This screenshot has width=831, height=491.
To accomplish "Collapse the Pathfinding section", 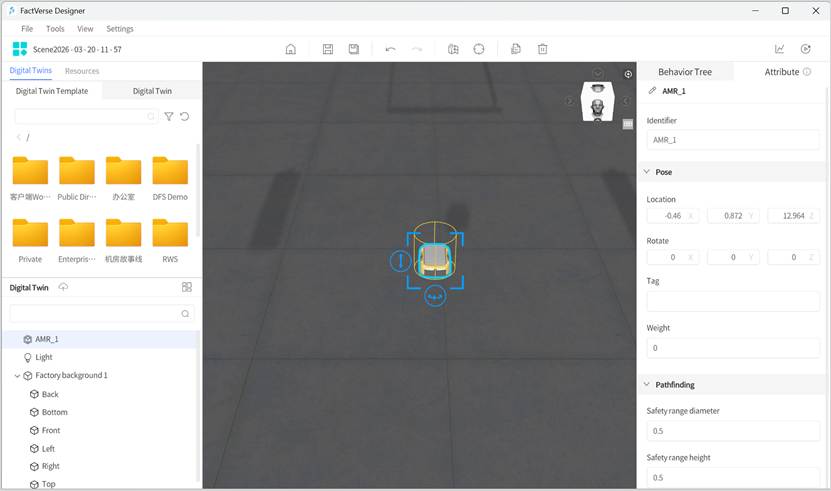I will (x=647, y=385).
